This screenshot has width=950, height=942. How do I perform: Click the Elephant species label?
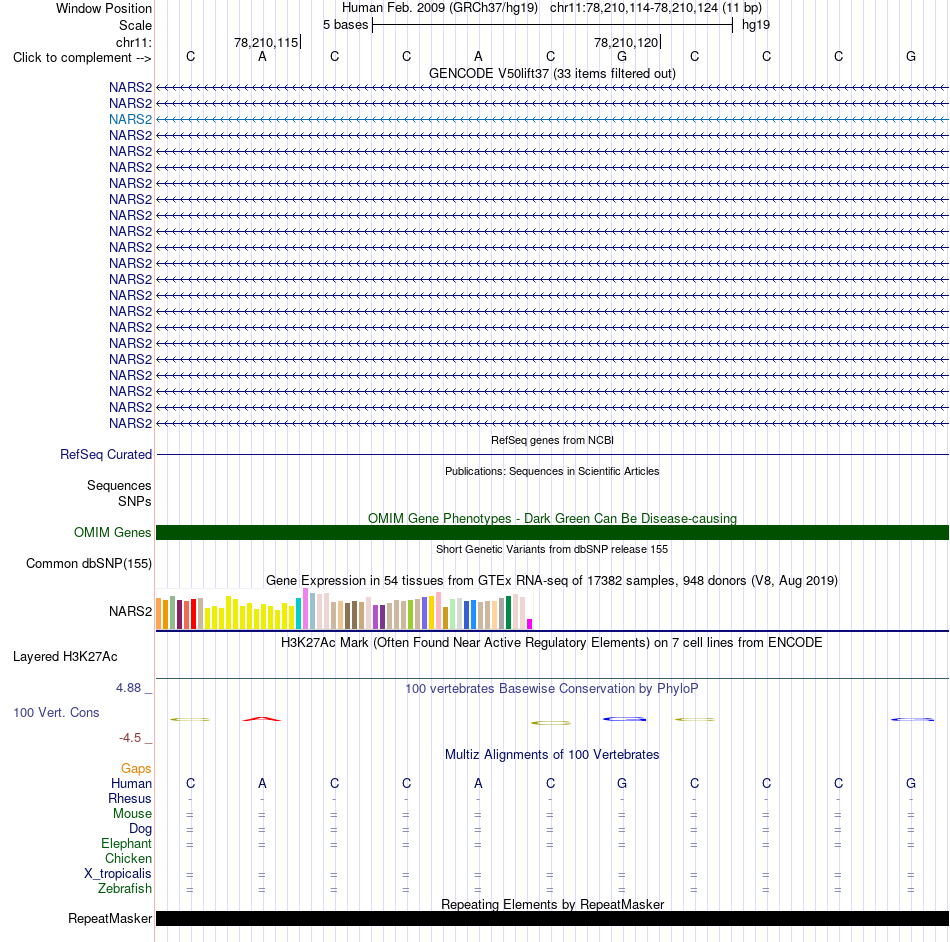(126, 844)
